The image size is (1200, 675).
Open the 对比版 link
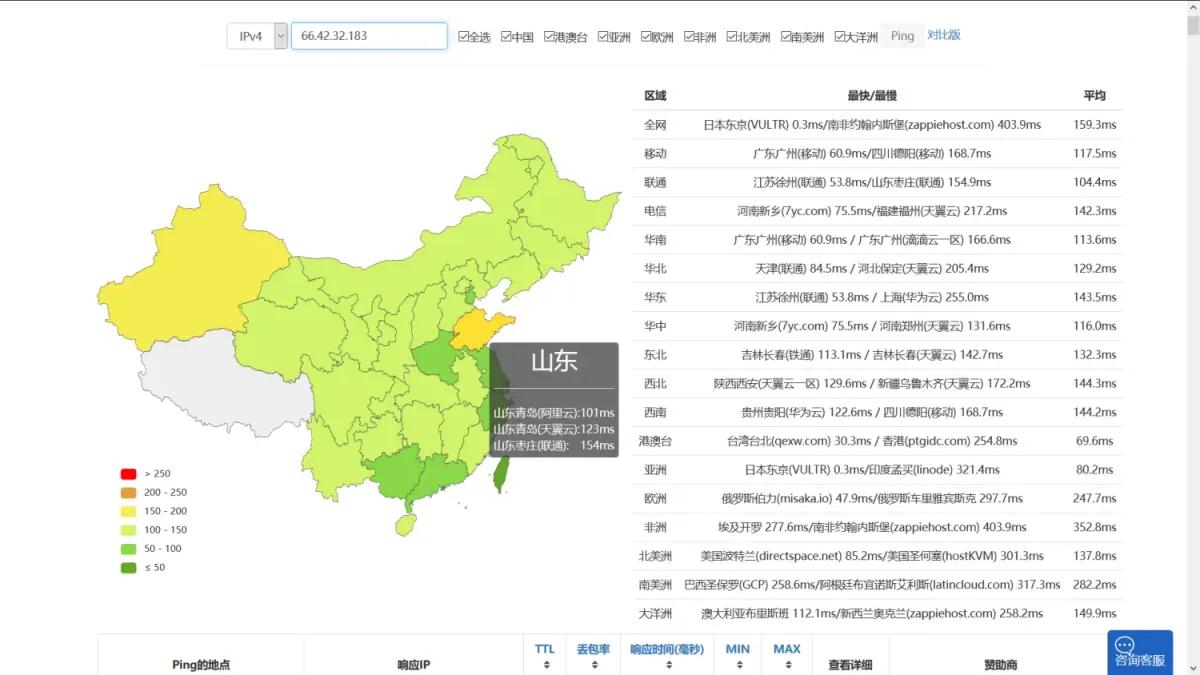[944, 35]
